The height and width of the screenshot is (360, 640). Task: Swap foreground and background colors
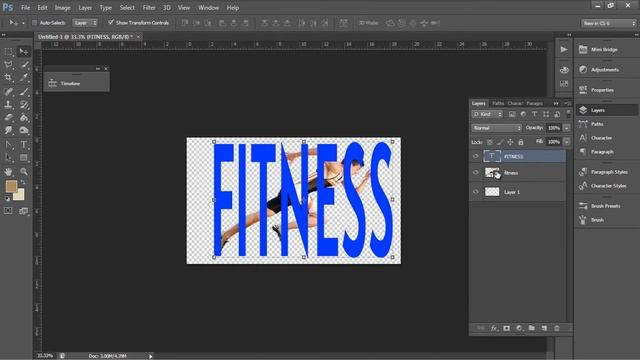pos(23,182)
